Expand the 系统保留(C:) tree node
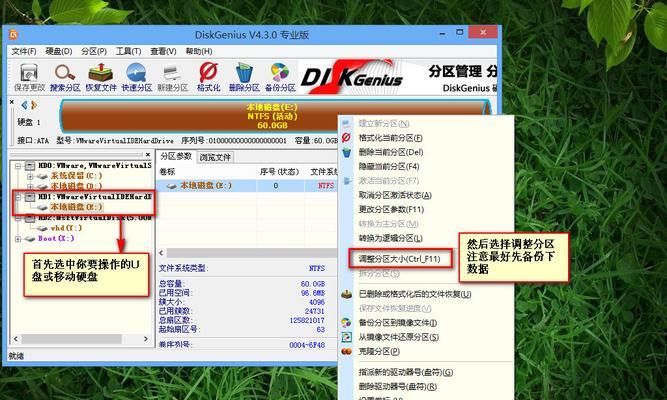 pos(30,176)
